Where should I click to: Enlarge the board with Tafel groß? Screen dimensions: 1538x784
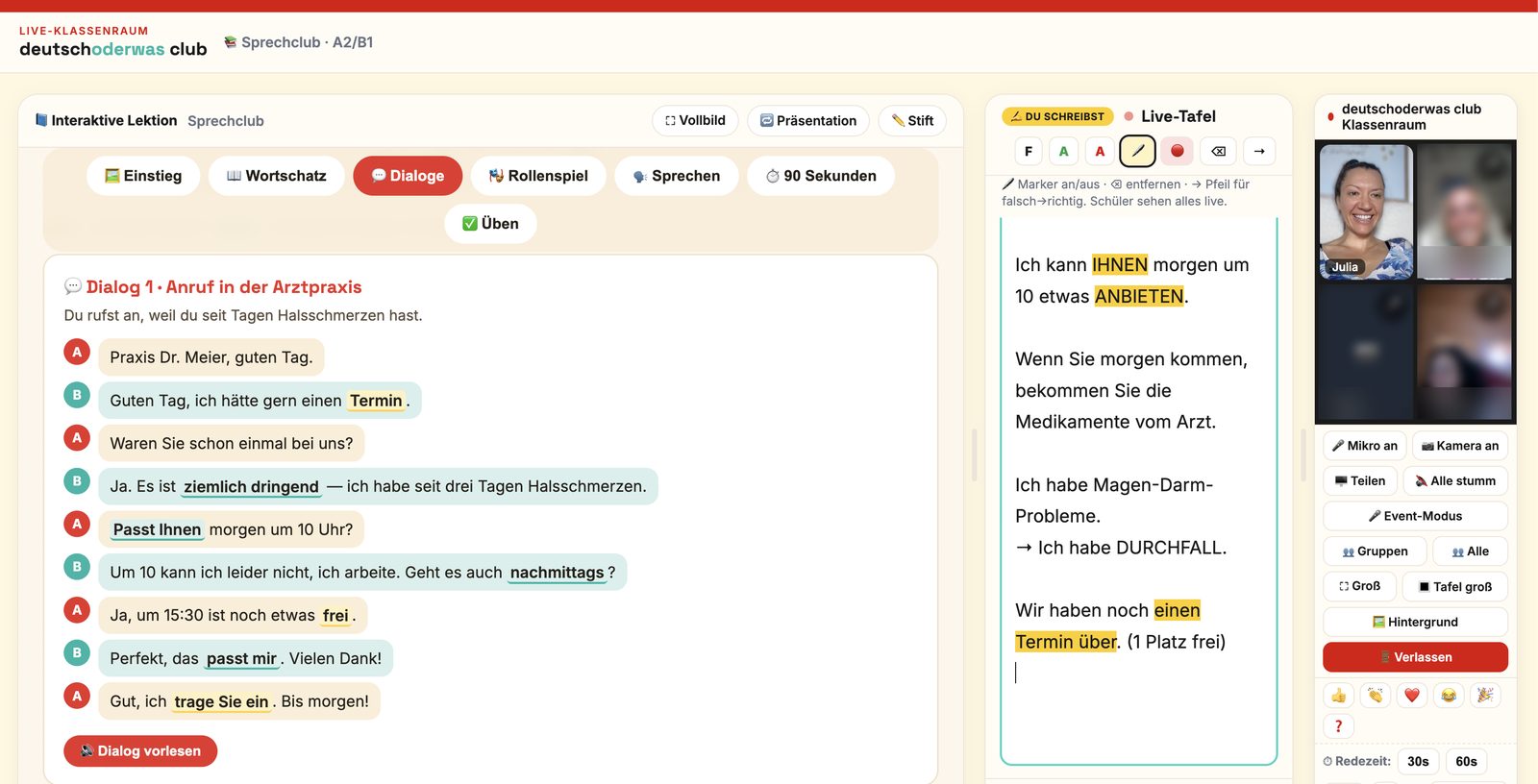[x=1455, y=586]
